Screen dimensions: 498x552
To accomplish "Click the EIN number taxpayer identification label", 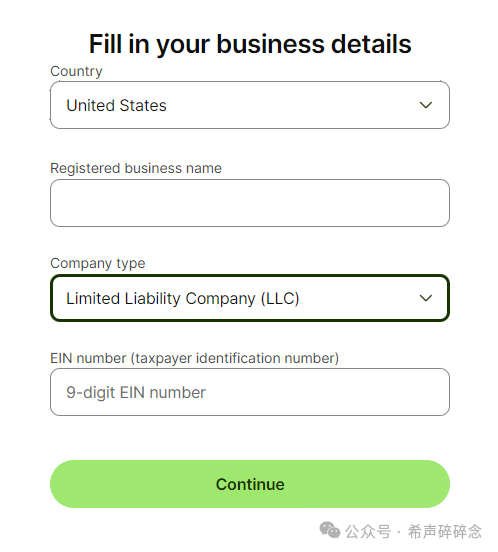I will (x=195, y=358).
